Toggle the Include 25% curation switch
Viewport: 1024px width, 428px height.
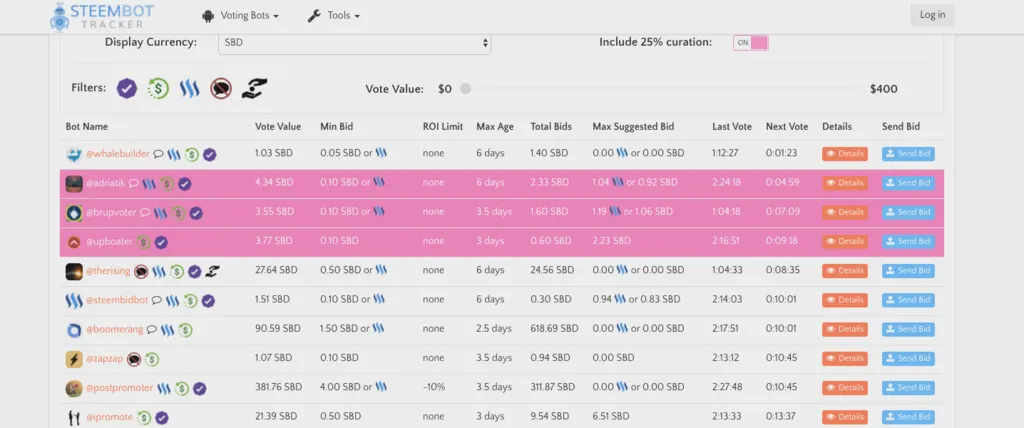pyautogui.click(x=750, y=42)
